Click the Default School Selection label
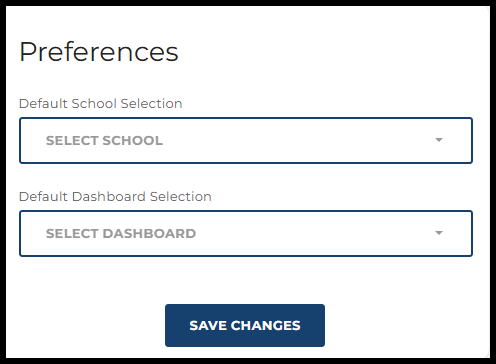Screen dimensions: 496x364 (101, 104)
